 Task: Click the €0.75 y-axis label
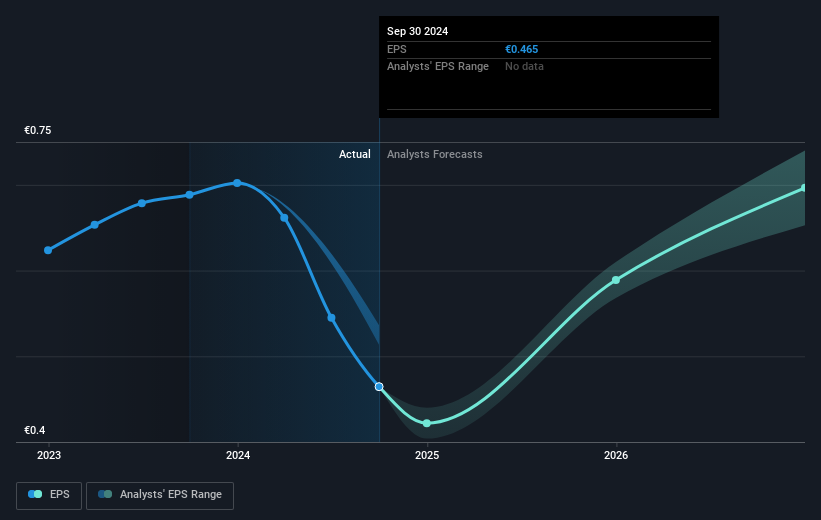[38, 130]
